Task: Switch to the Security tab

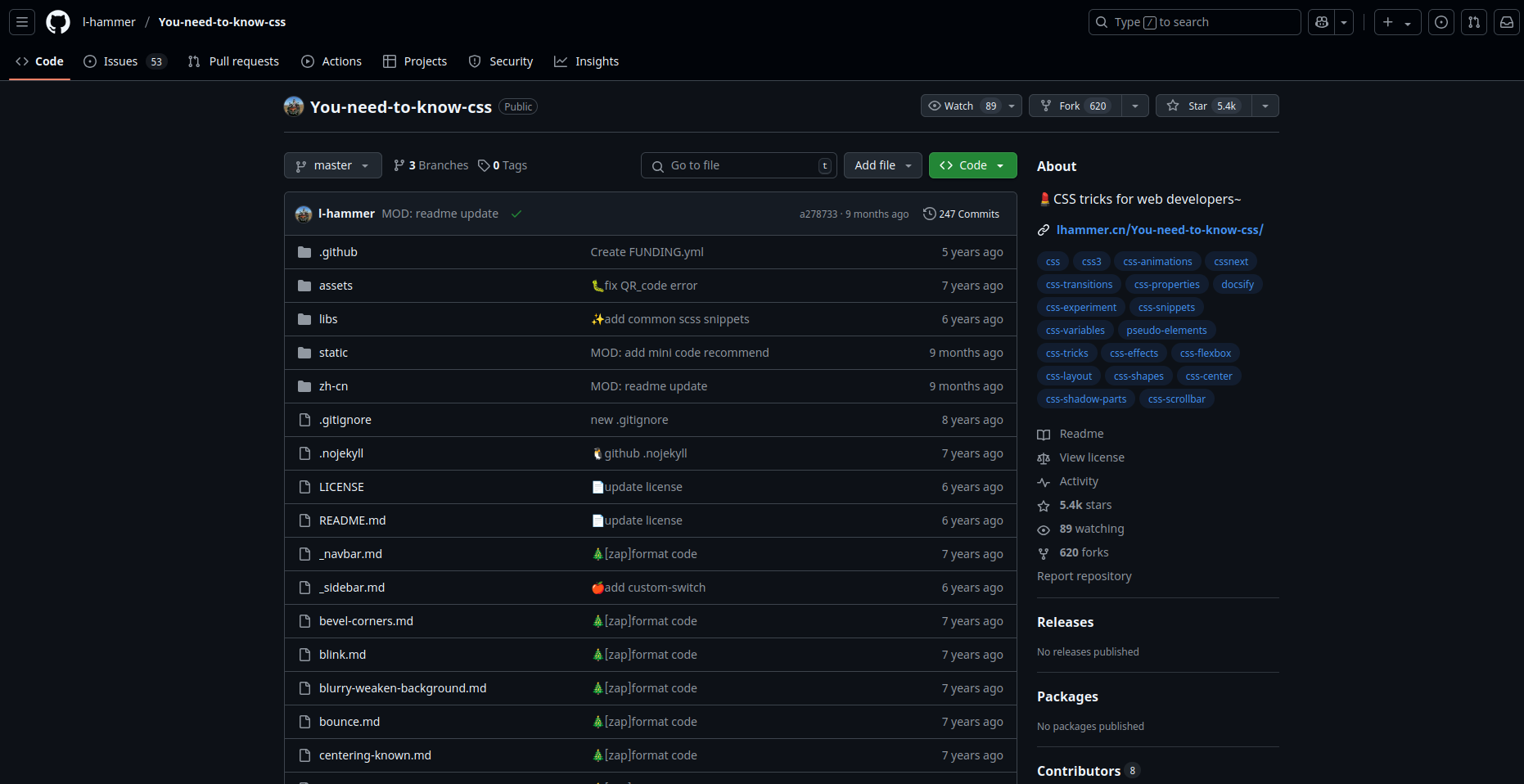Action: tap(501, 61)
